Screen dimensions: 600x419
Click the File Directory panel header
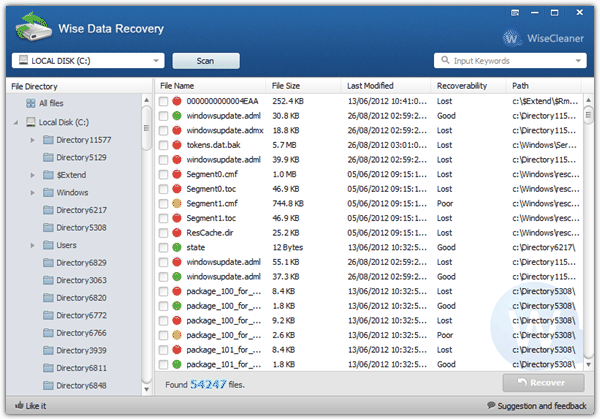click(x=79, y=86)
